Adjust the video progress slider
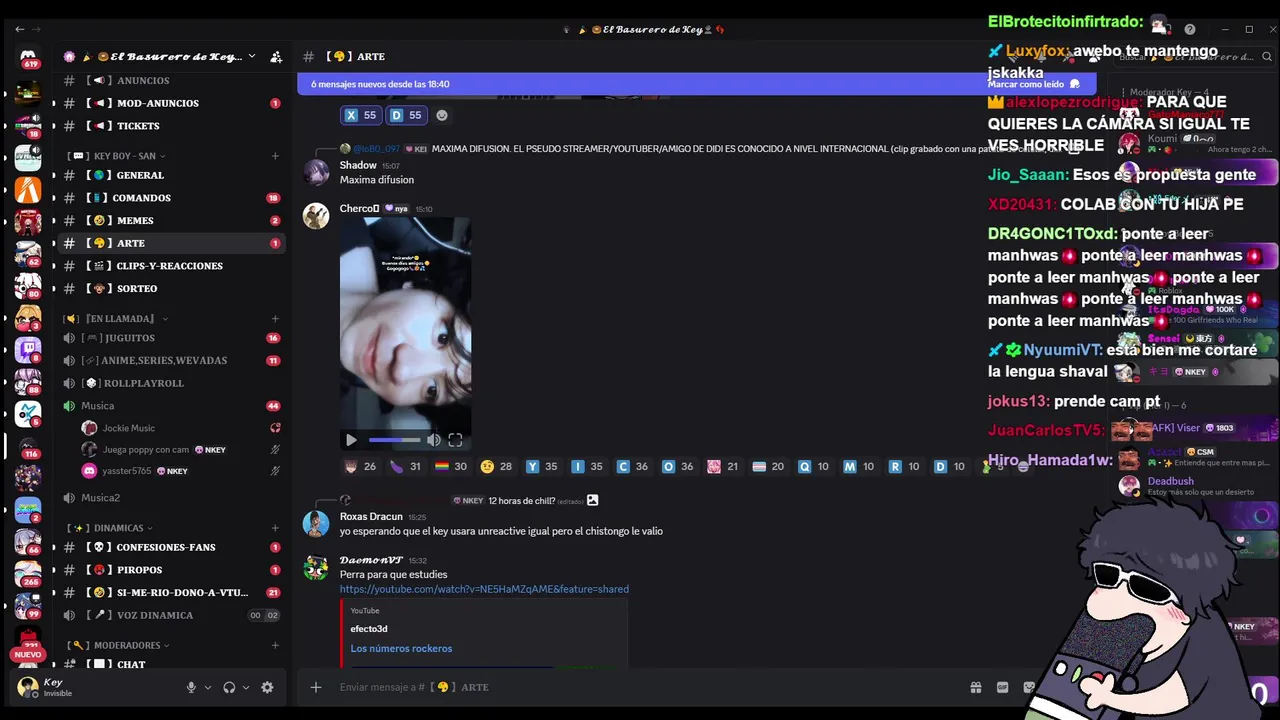This screenshot has width=1280, height=720. (394, 440)
